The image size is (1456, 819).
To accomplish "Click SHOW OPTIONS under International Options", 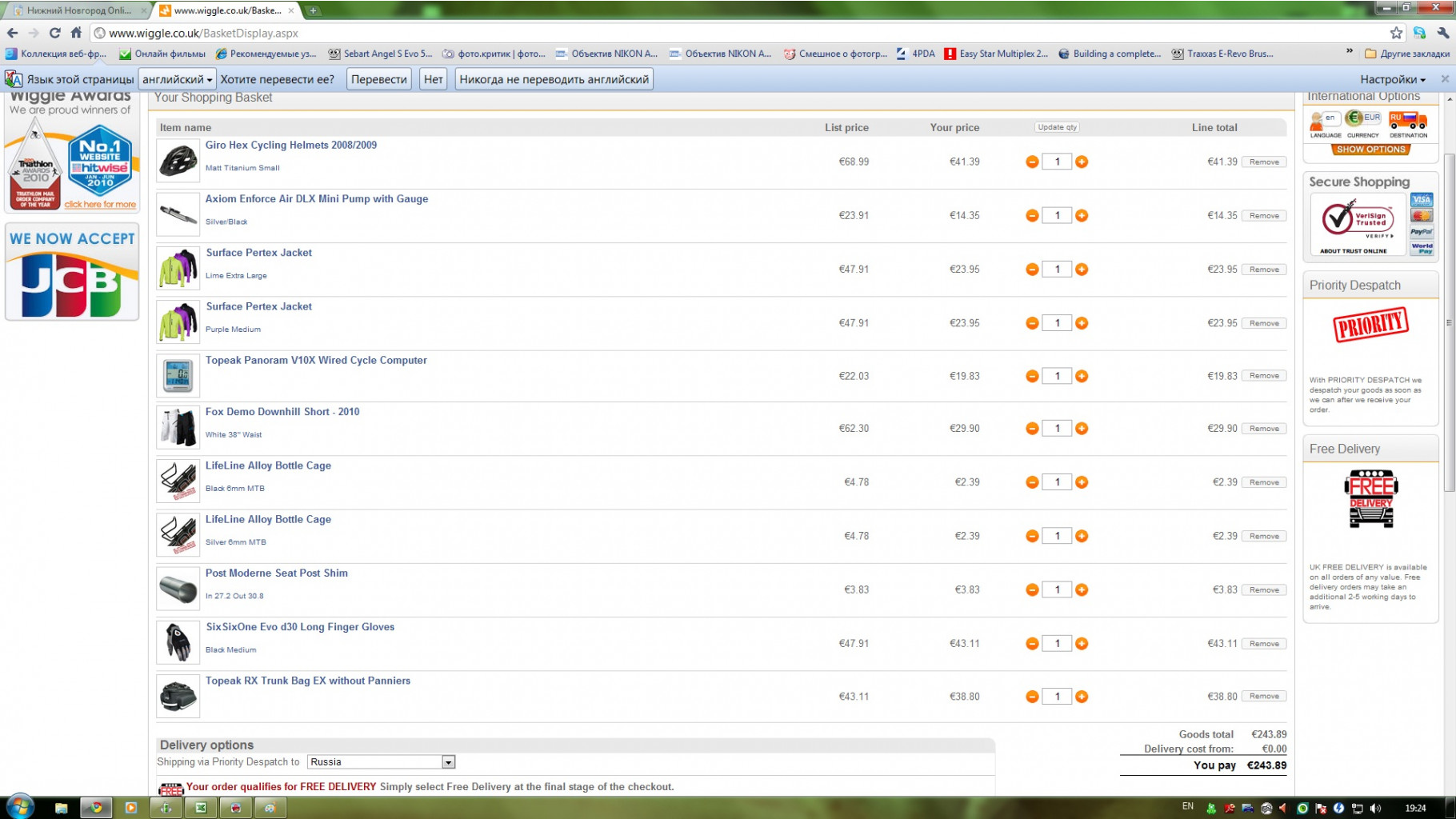I will [x=1370, y=150].
